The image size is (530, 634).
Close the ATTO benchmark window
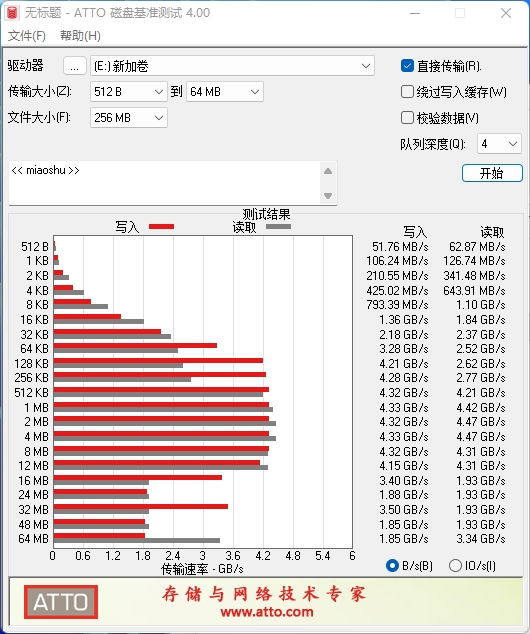click(x=506, y=13)
